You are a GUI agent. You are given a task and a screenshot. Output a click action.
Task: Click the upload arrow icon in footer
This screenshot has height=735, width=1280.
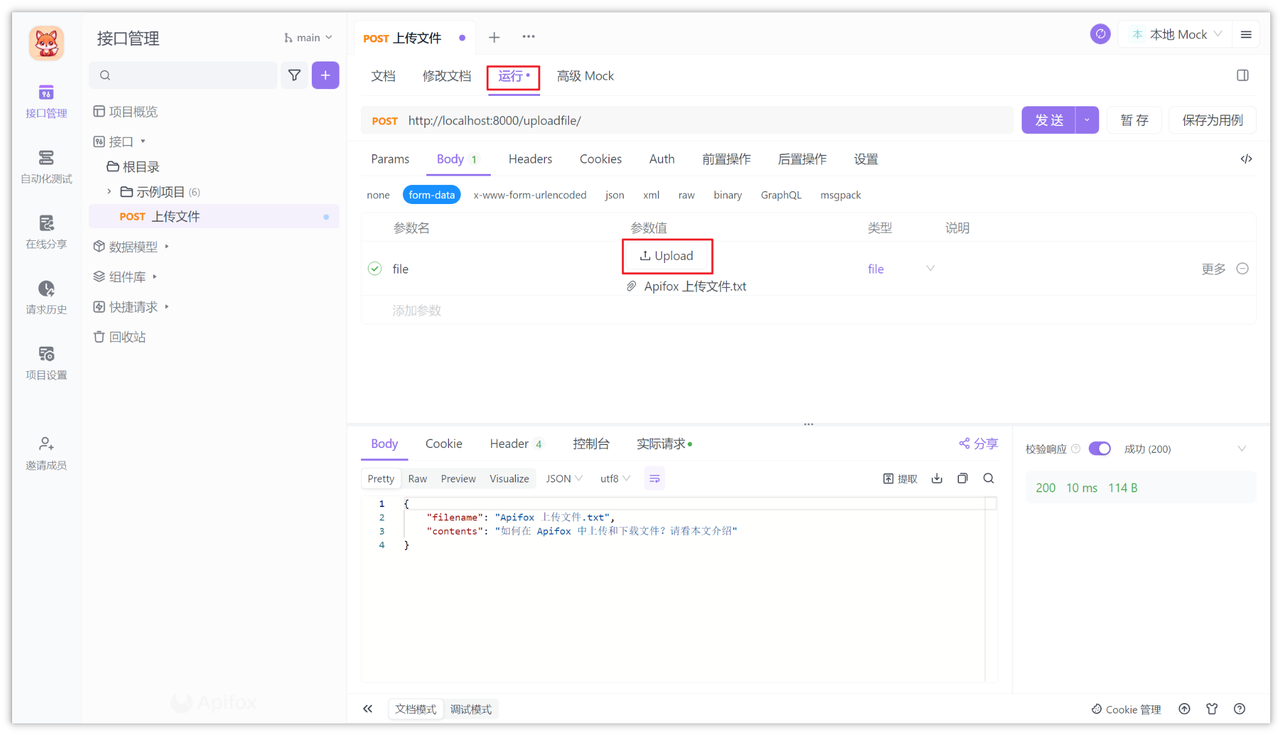click(x=1184, y=709)
